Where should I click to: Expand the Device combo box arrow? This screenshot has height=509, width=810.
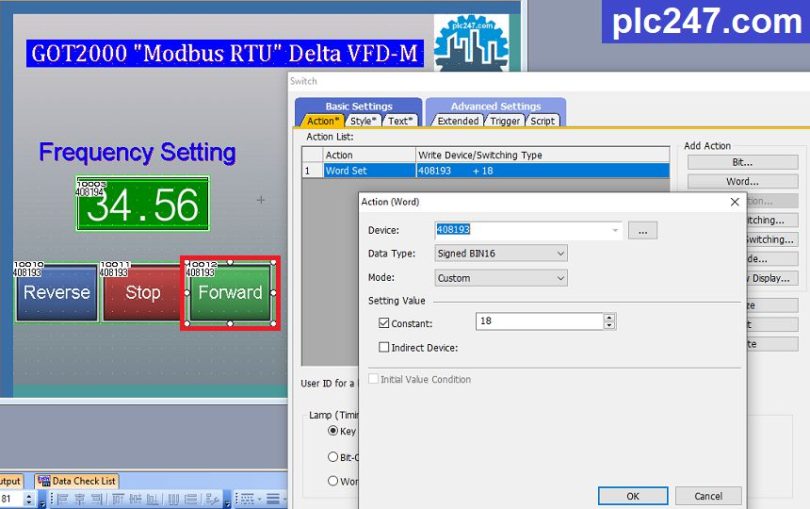[615, 230]
